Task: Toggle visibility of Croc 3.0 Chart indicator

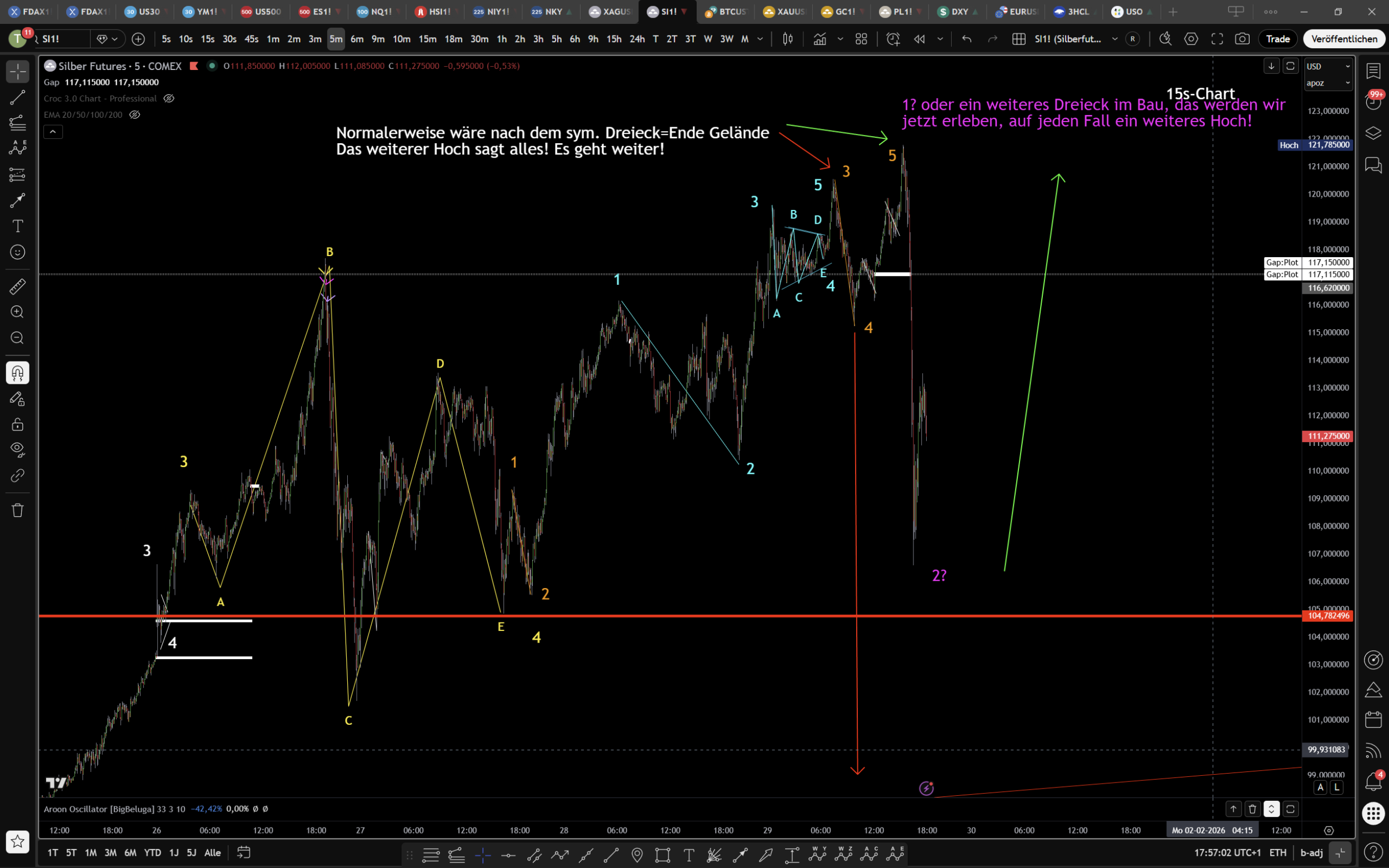Action: (169, 99)
